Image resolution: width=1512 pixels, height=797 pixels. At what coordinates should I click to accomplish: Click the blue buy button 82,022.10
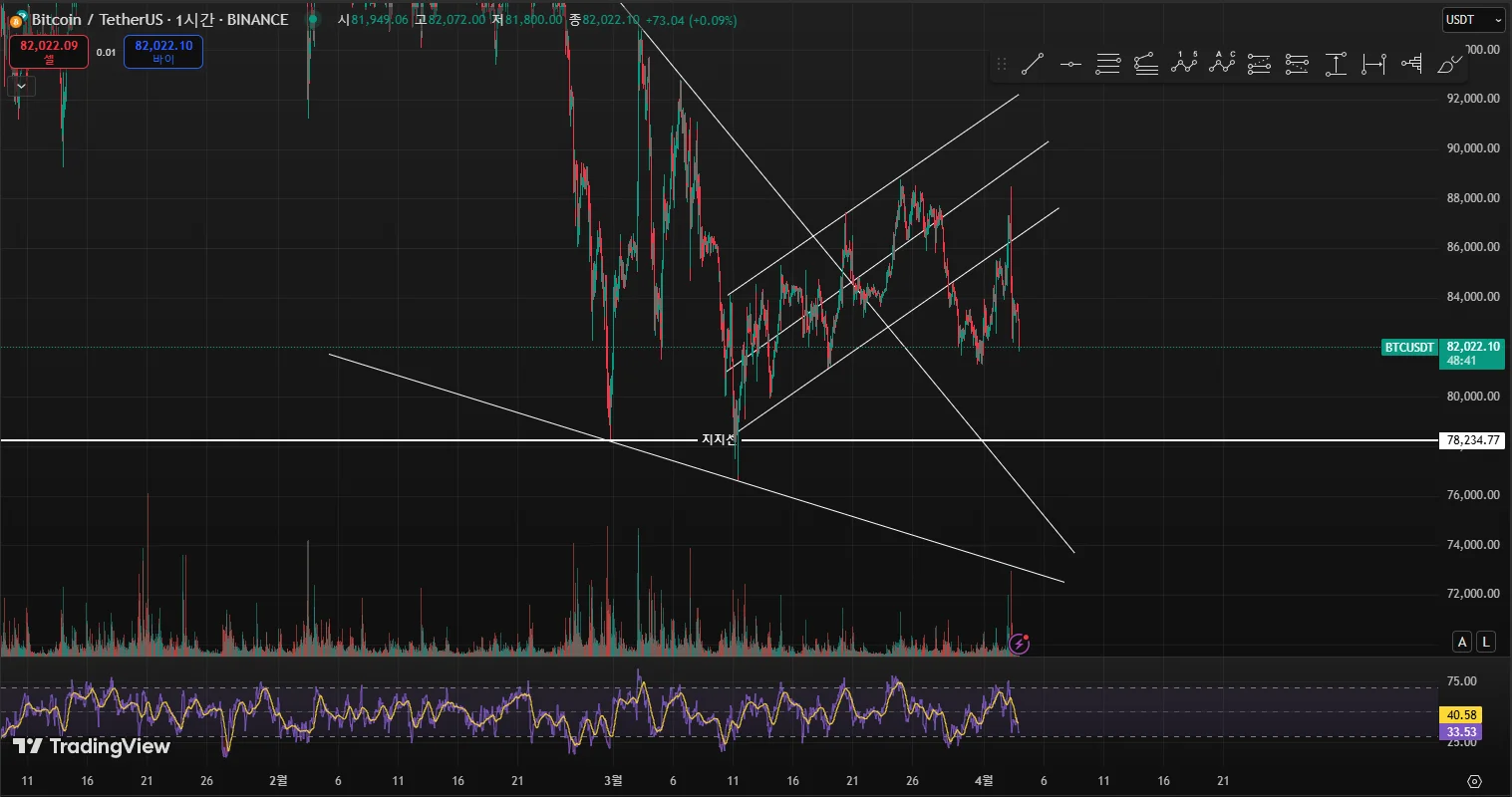point(163,52)
